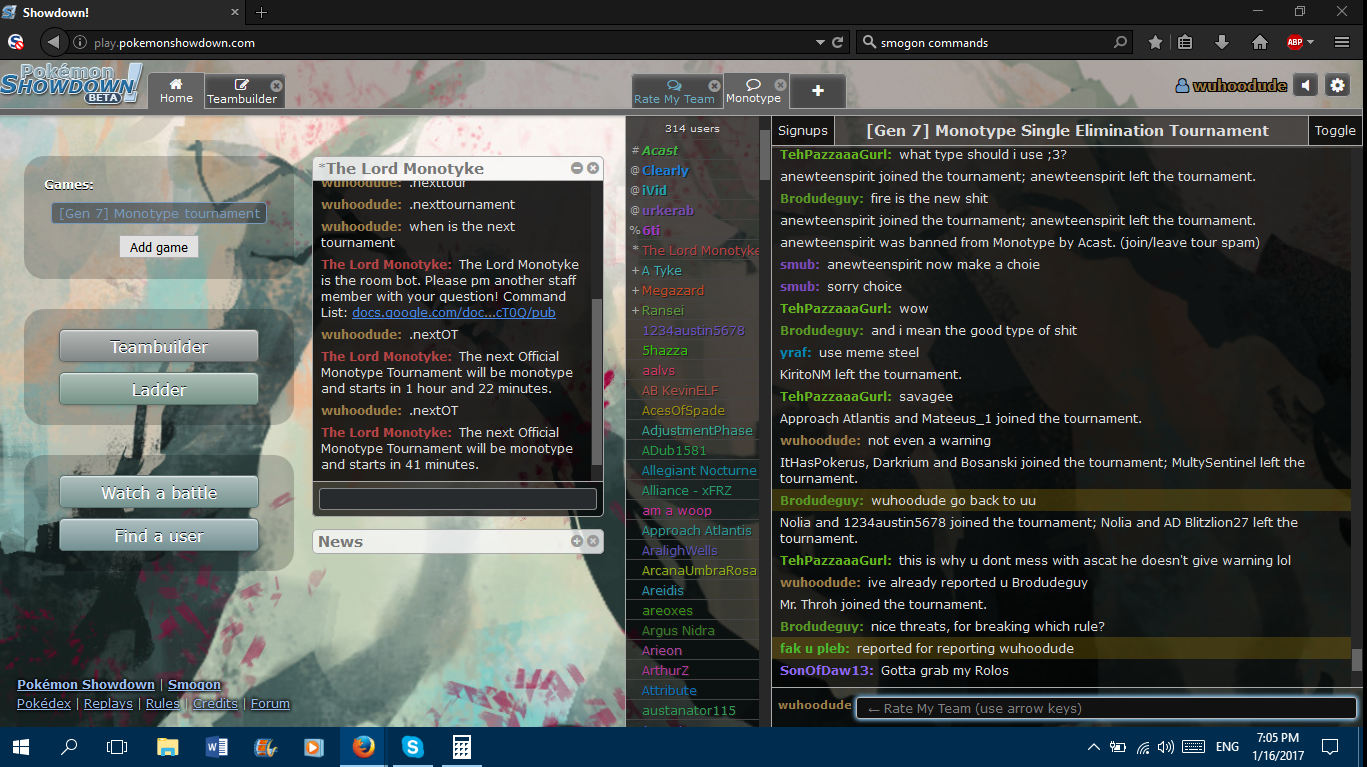
Task: Close the Monotype room tab
Action: (x=780, y=86)
